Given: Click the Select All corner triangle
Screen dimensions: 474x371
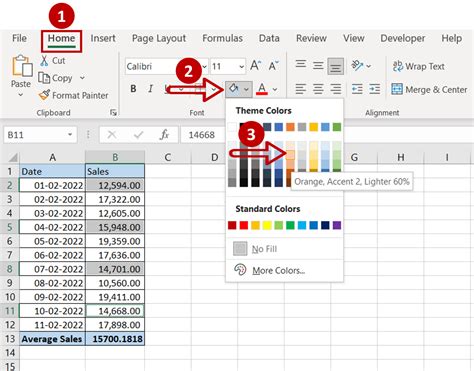Looking at the screenshot, I should 13,157.
